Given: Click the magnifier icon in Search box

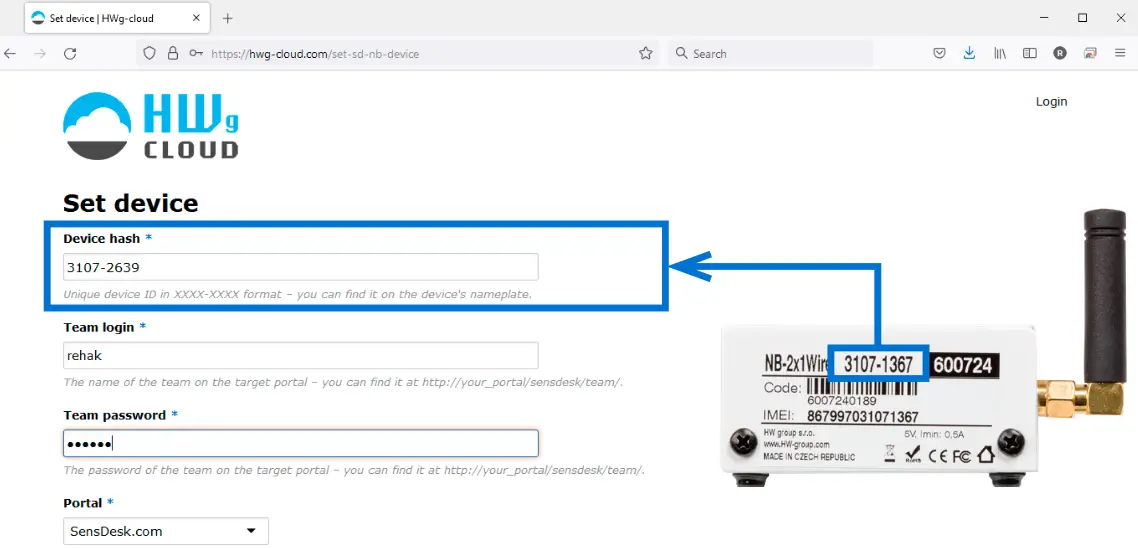Looking at the screenshot, I should coord(681,53).
